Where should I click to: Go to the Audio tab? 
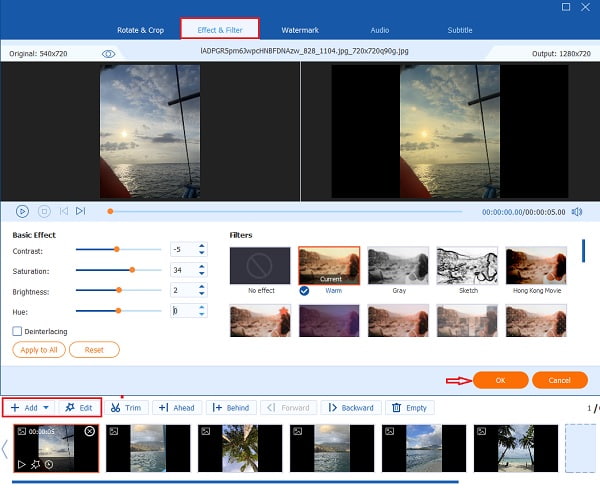click(380, 30)
